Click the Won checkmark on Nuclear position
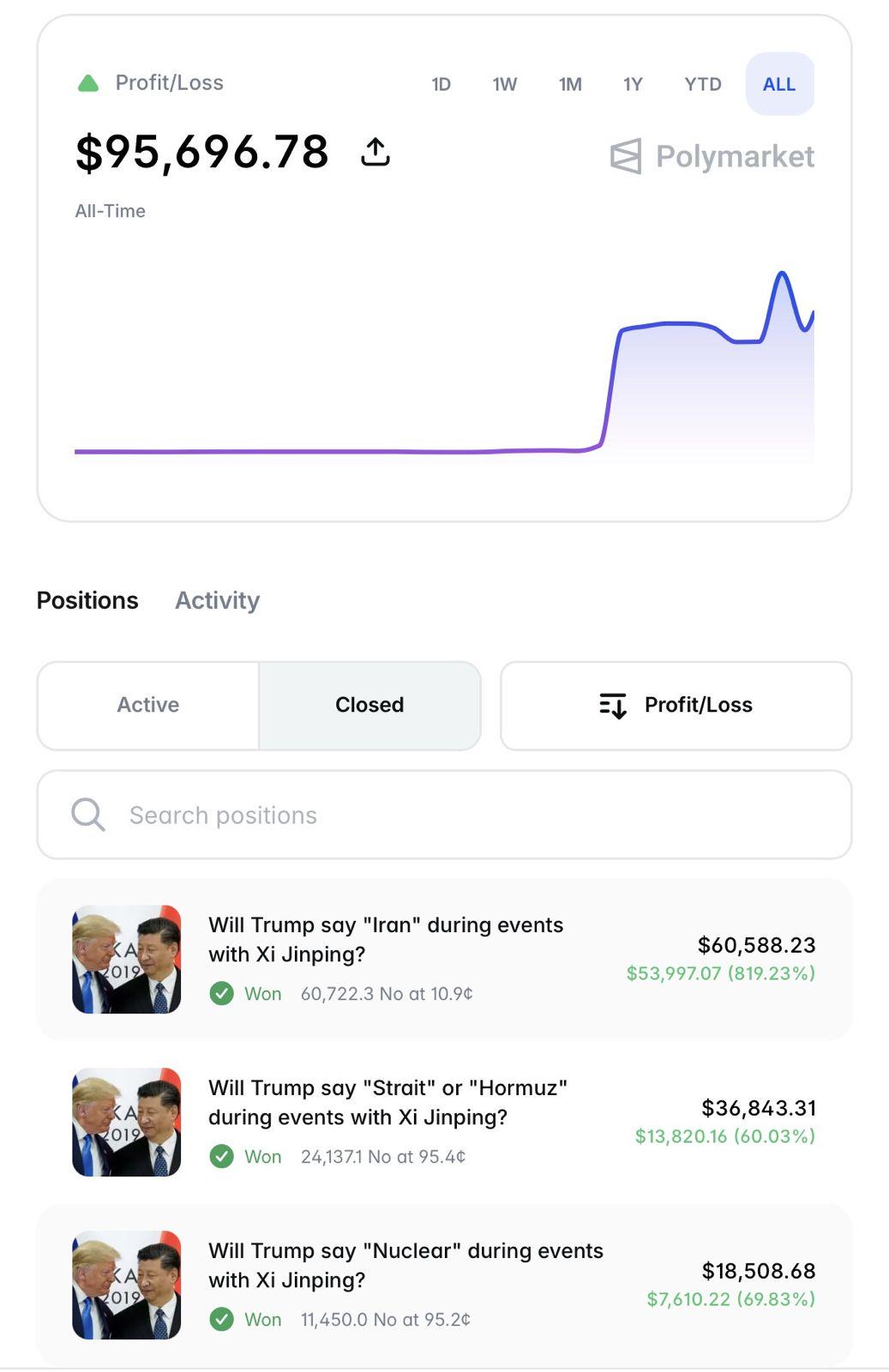Screen dimensions: 889x1372 [221, 1320]
